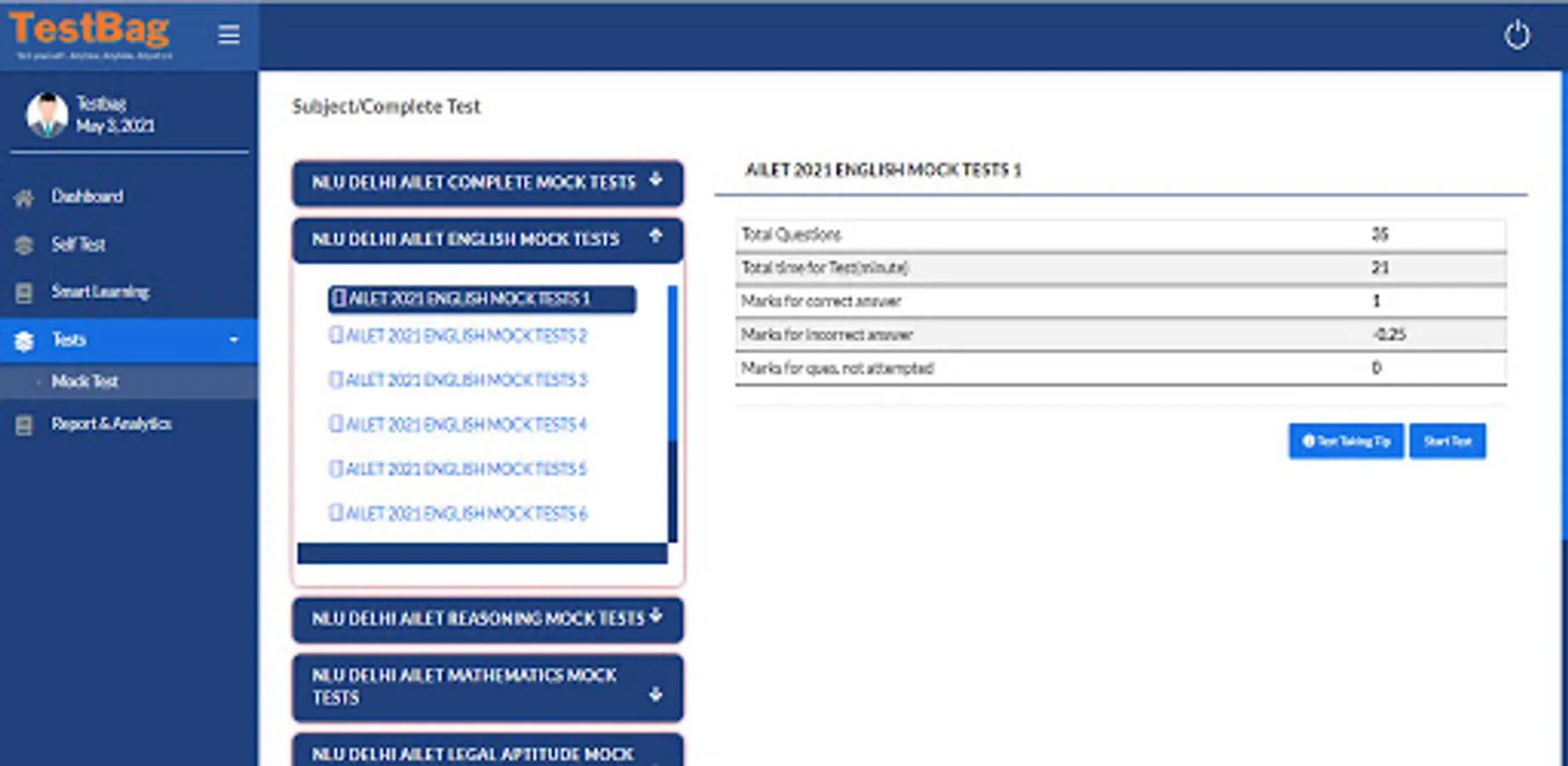Collapse NLU Delhi AILET English Mock Tests
Viewport: 1568px width, 766px height.
488,239
